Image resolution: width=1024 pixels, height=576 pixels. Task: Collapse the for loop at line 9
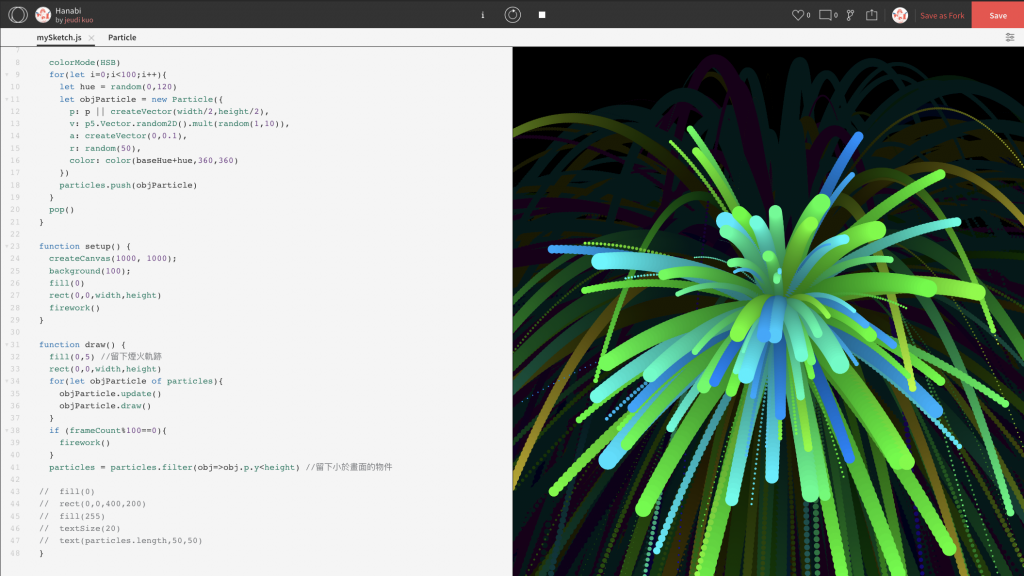pyautogui.click(x=7, y=74)
